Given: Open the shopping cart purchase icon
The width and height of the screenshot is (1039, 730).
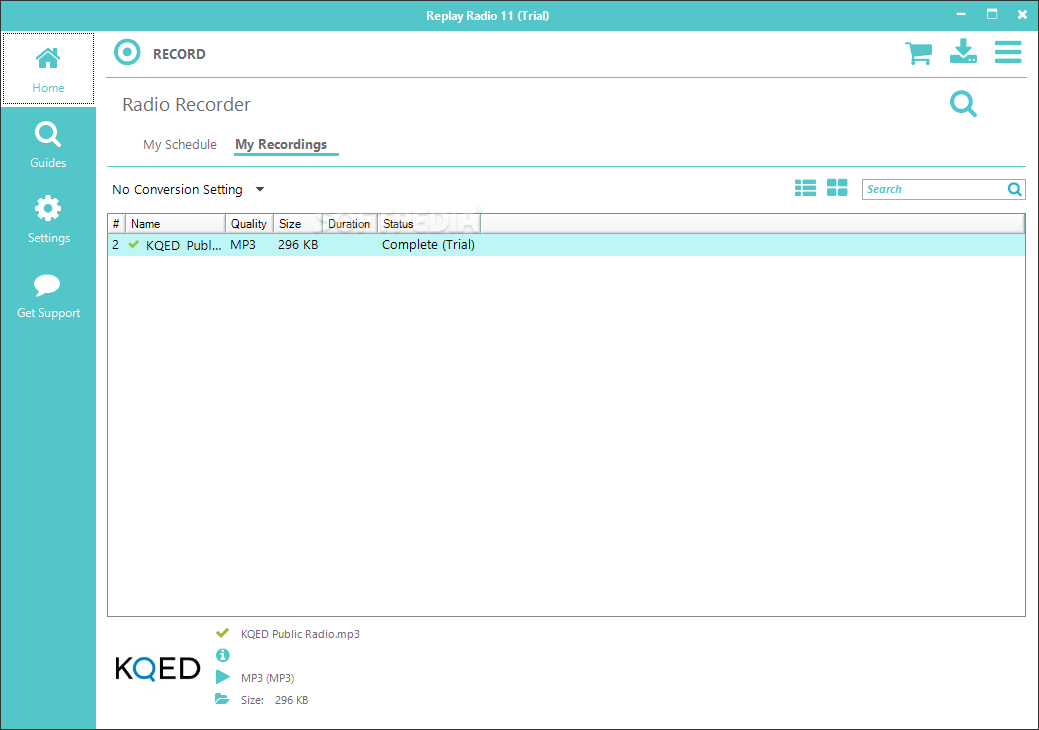Looking at the screenshot, I should [918, 53].
